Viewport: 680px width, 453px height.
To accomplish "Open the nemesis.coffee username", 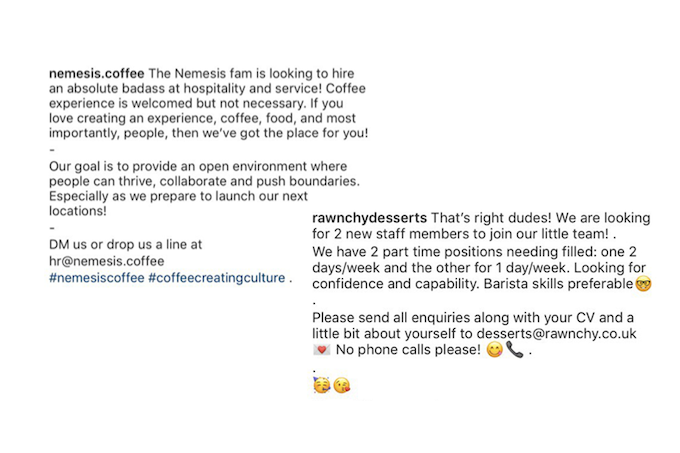I will tap(96, 73).
